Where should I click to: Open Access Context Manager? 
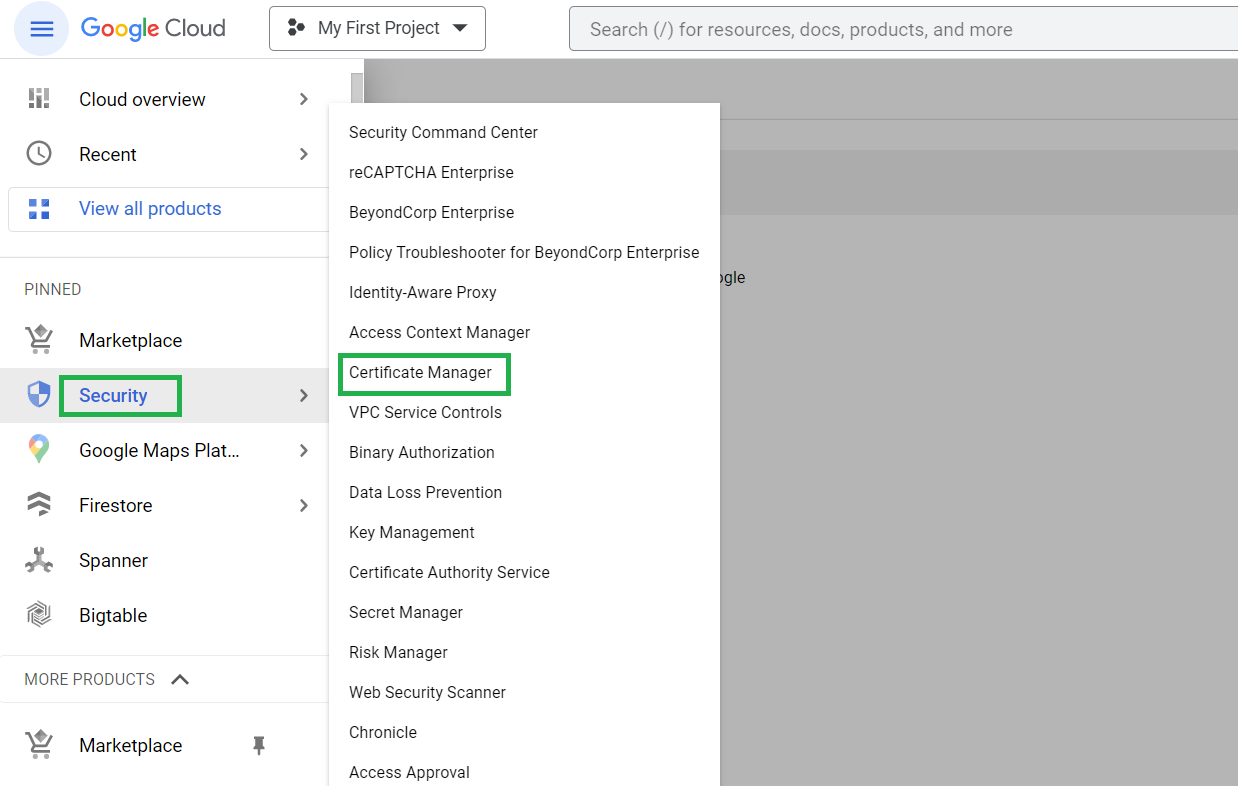[x=439, y=332]
